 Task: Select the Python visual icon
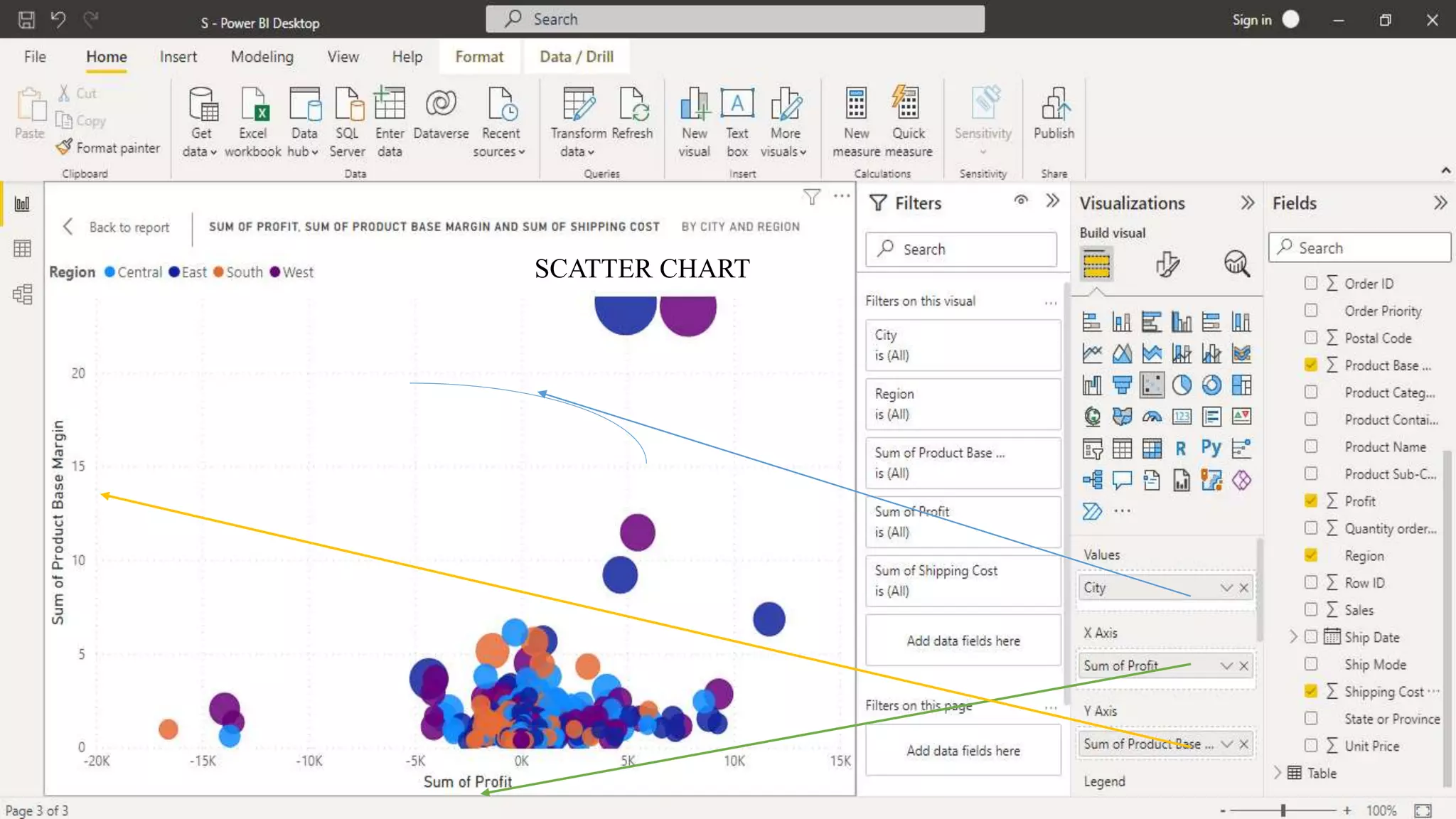(1211, 448)
